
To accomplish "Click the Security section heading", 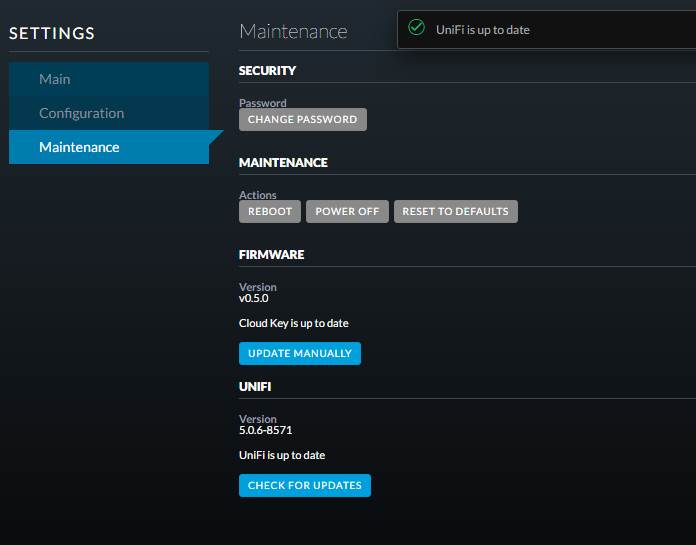I will pos(267,71).
